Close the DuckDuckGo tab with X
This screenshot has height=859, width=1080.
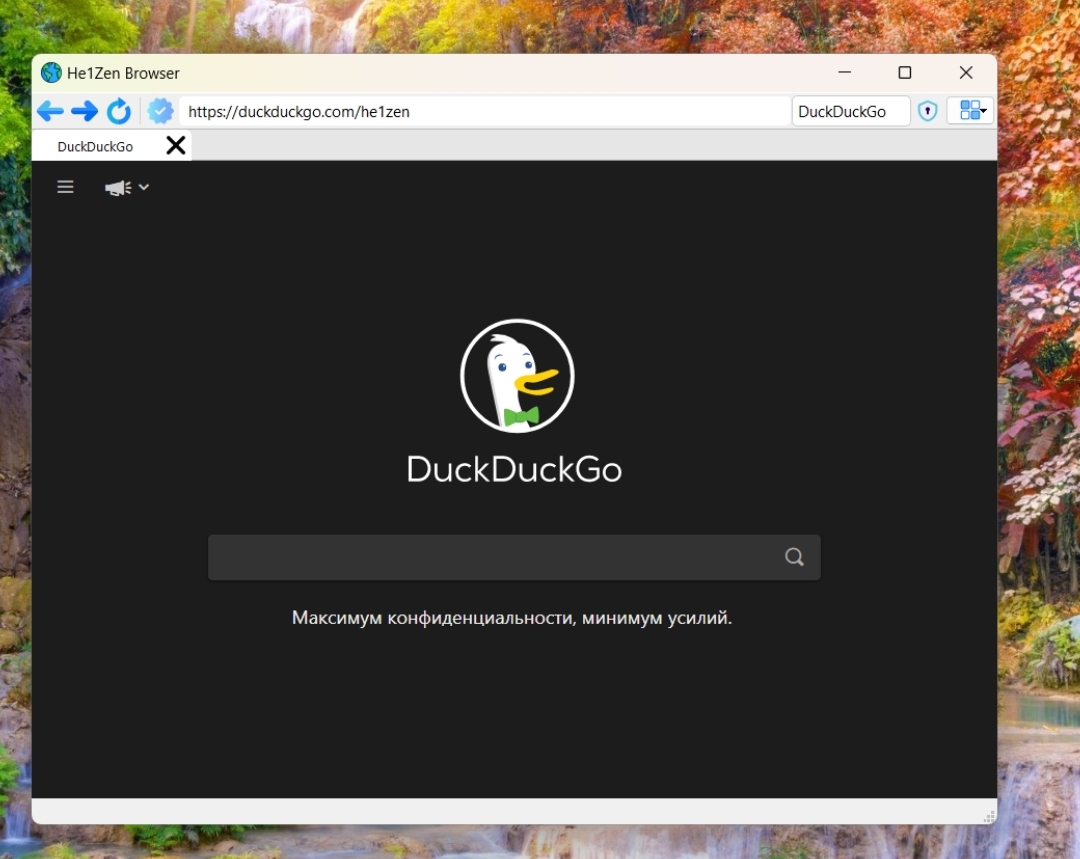pyautogui.click(x=176, y=145)
